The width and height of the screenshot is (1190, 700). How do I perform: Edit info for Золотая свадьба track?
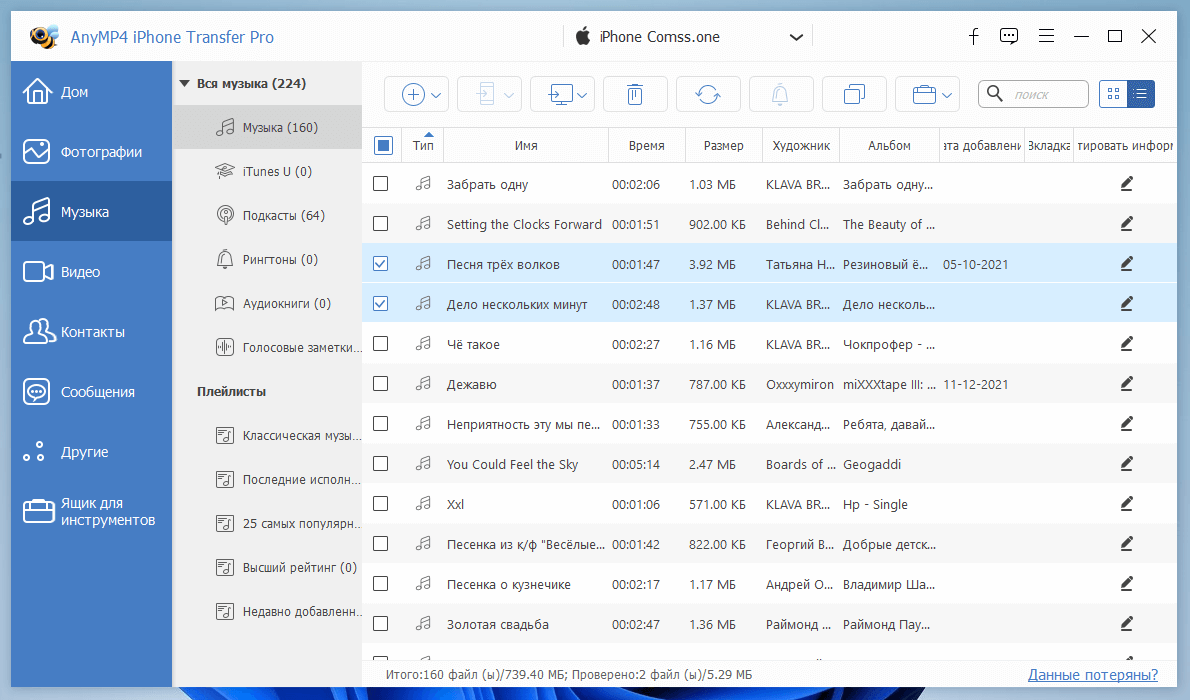point(1126,624)
